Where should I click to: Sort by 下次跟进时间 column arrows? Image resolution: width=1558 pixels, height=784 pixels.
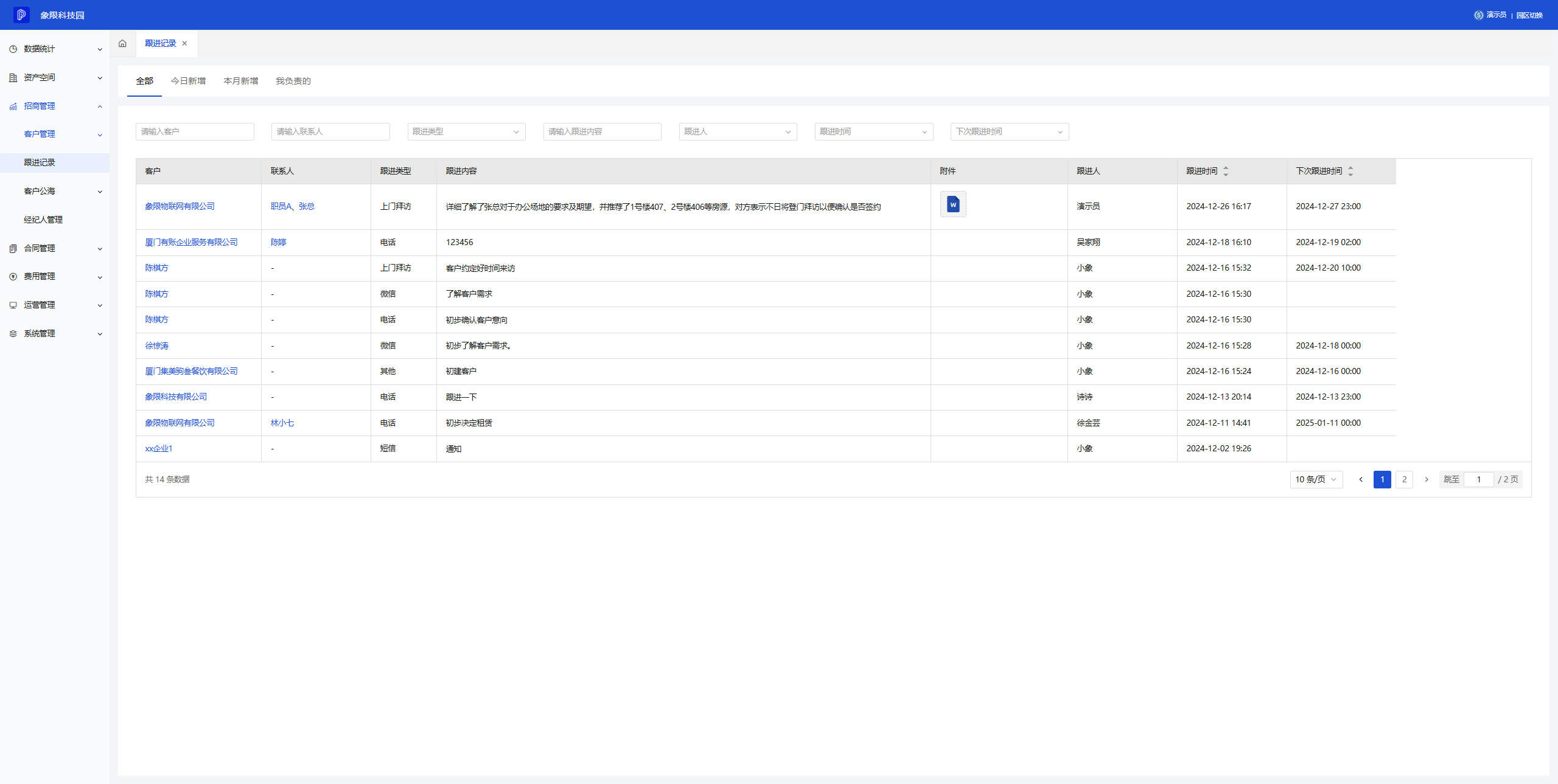pyautogui.click(x=1350, y=171)
